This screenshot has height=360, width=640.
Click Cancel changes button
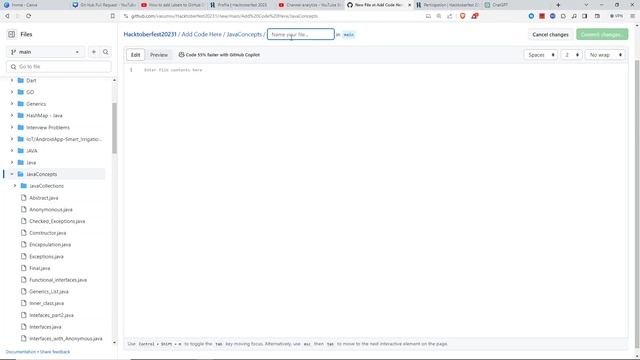coord(550,35)
